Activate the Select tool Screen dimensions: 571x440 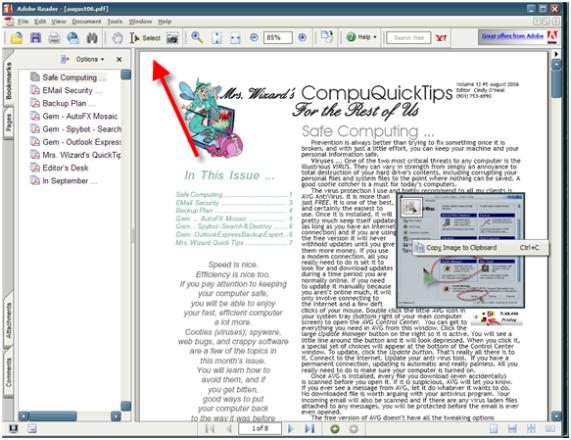click(145, 38)
